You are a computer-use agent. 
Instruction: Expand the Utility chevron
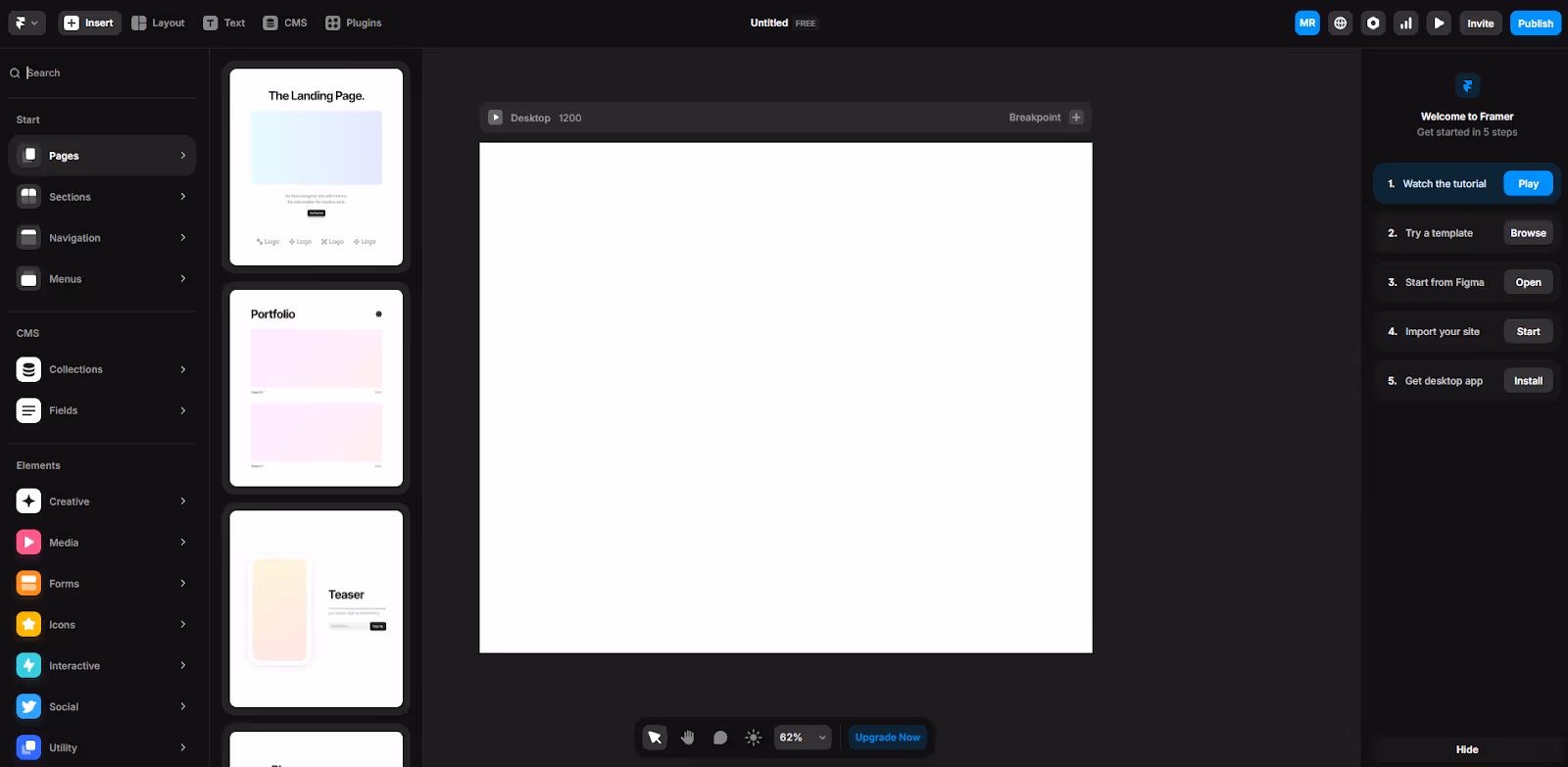pos(183,747)
